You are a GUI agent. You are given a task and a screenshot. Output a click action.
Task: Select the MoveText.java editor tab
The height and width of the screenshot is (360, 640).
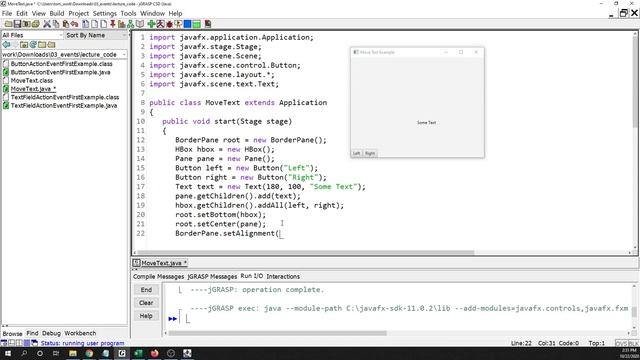point(160,263)
